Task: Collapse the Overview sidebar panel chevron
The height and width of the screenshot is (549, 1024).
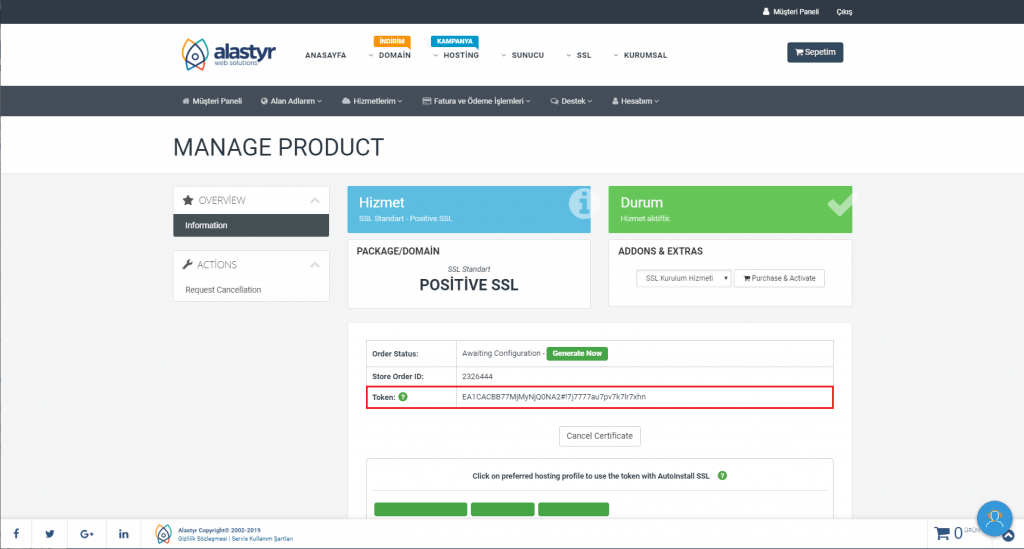Action: pos(315,200)
